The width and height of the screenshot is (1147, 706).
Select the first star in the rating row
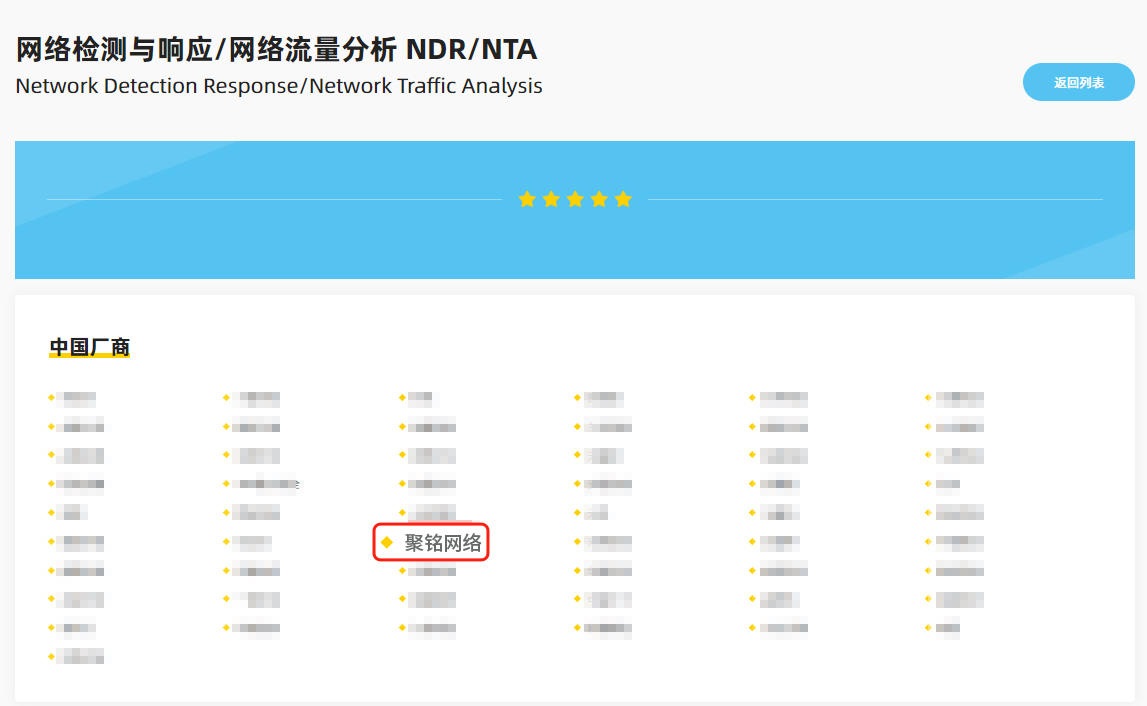point(527,200)
